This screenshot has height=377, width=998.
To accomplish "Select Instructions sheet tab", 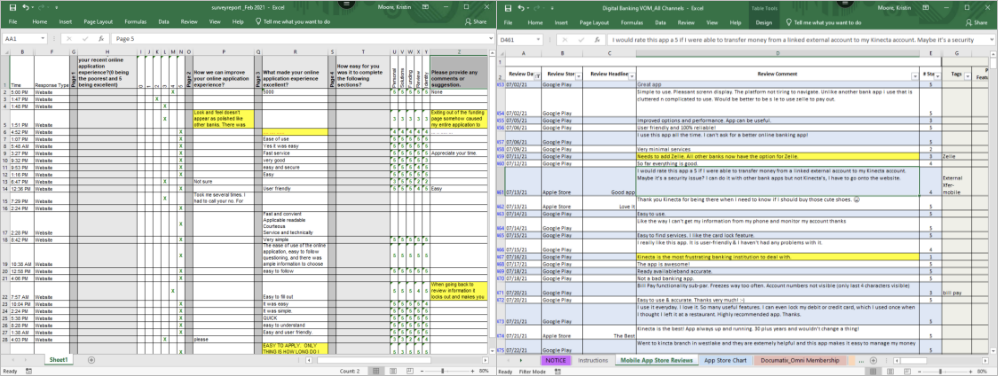I will (593, 360).
